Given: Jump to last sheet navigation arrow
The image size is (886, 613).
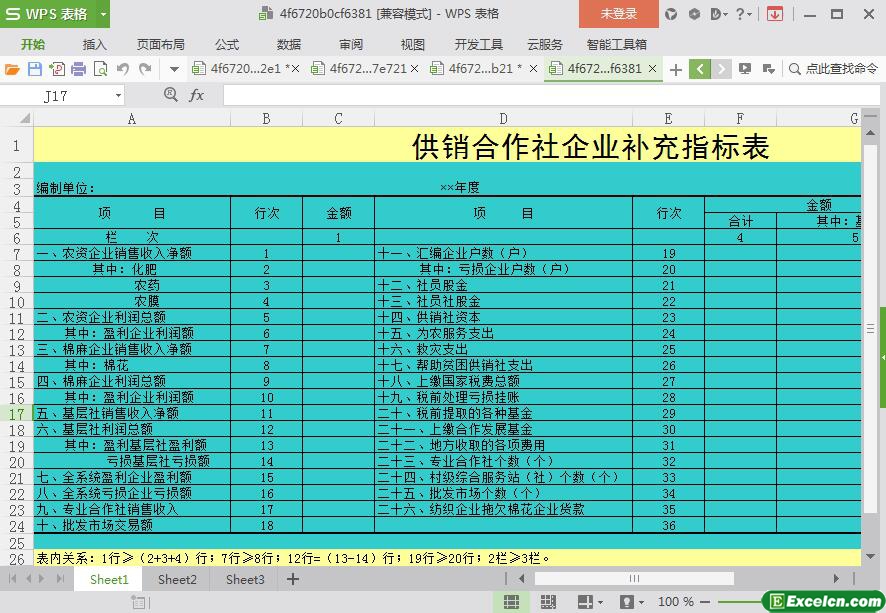Looking at the screenshot, I should 60,579.
